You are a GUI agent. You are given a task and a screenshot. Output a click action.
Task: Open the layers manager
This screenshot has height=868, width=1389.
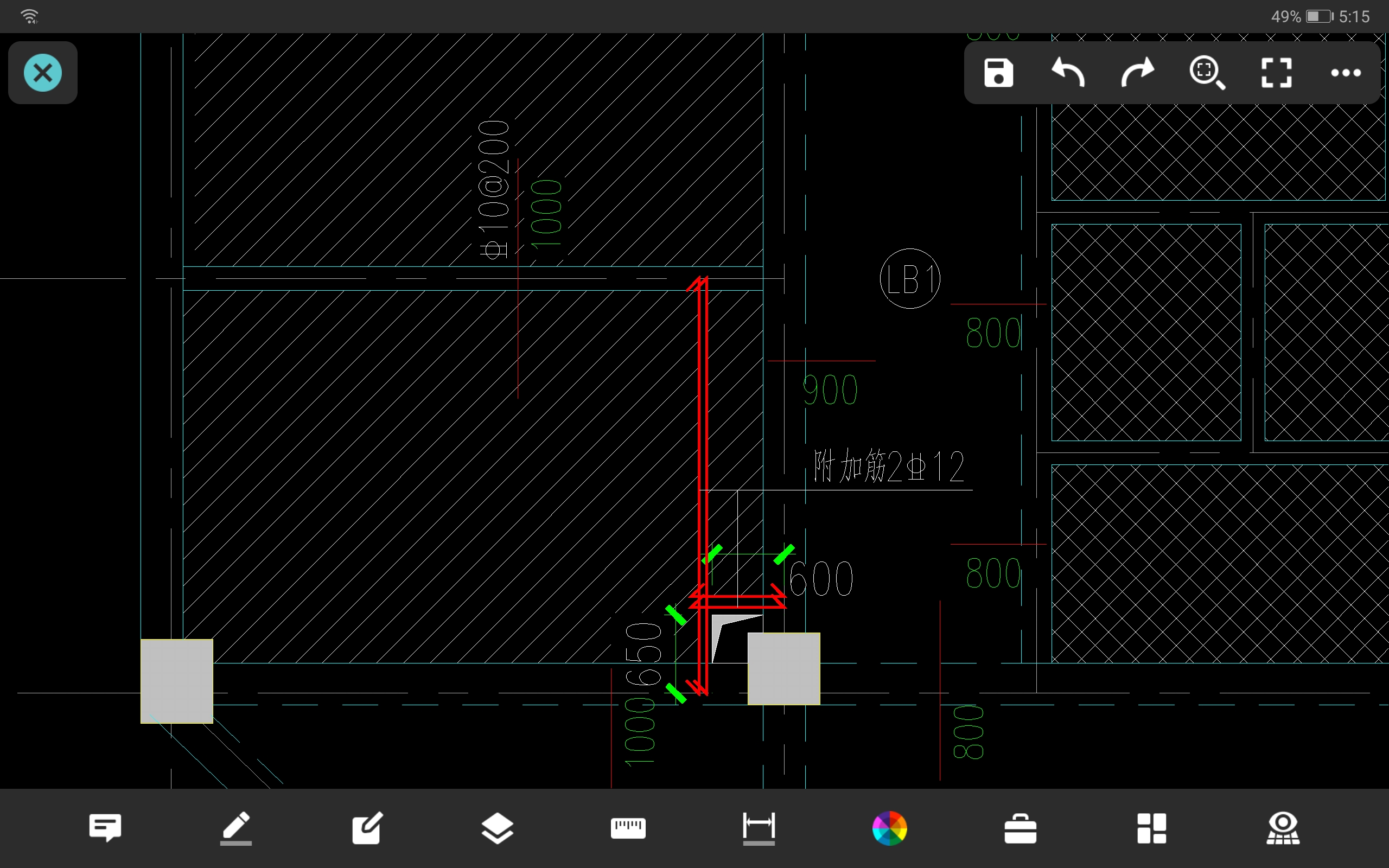(x=497, y=828)
